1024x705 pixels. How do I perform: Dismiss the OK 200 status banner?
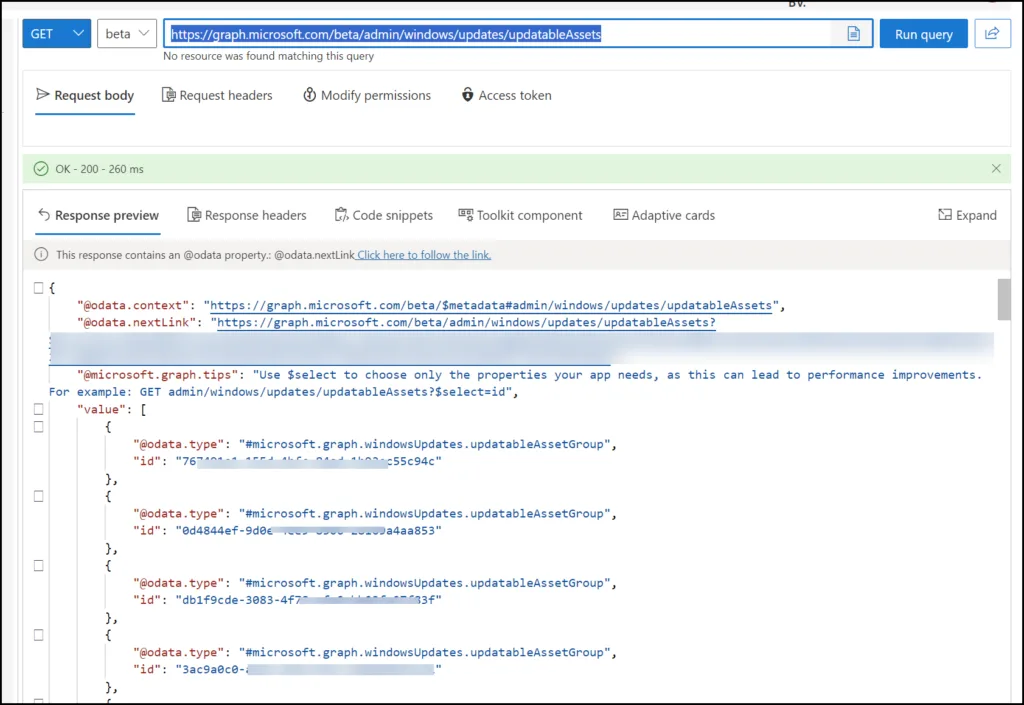[996, 168]
